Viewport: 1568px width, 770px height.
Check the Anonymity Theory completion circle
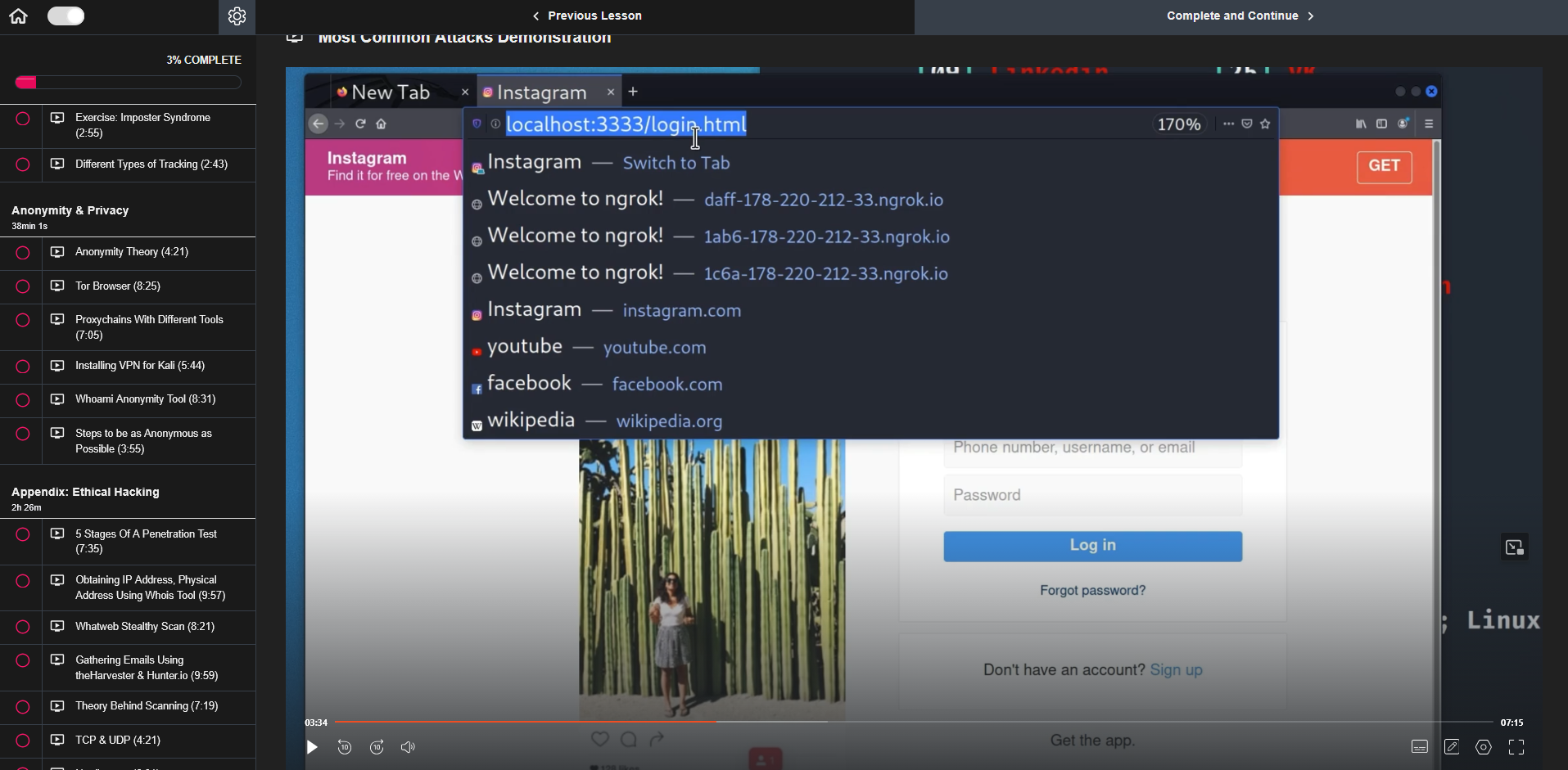click(23, 253)
